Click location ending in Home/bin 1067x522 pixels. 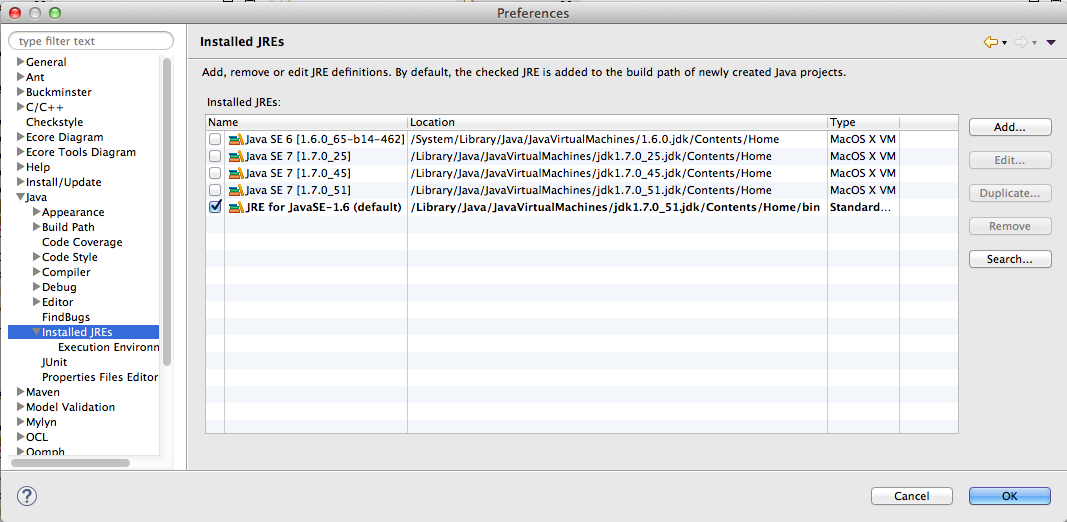pos(615,207)
